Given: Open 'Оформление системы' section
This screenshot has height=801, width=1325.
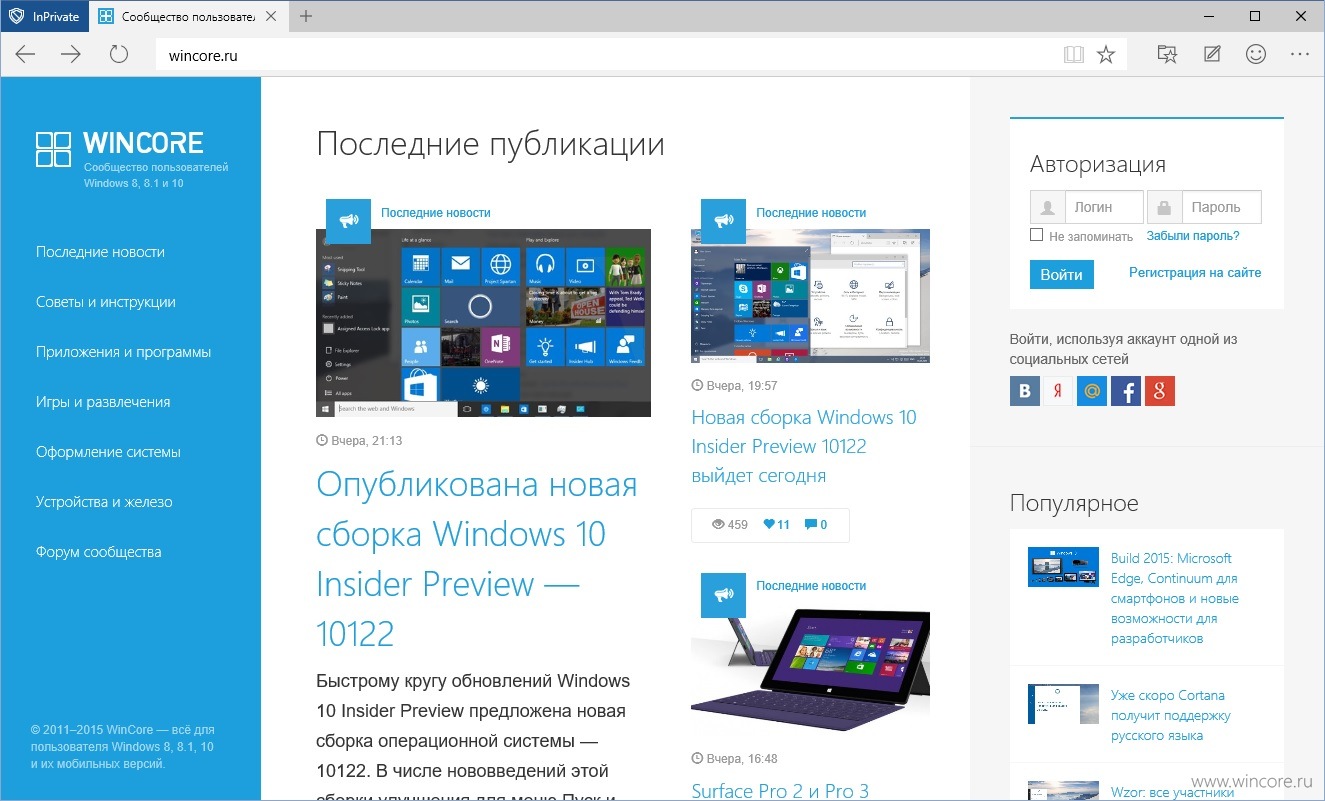Looking at the screenshot, I should [108, 452].
